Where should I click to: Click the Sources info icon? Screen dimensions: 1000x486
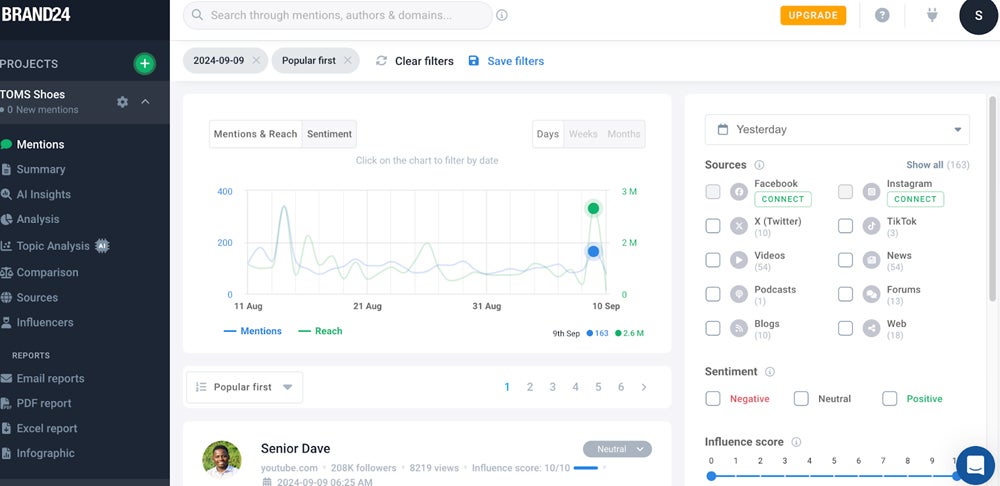(x=759, y=165)
